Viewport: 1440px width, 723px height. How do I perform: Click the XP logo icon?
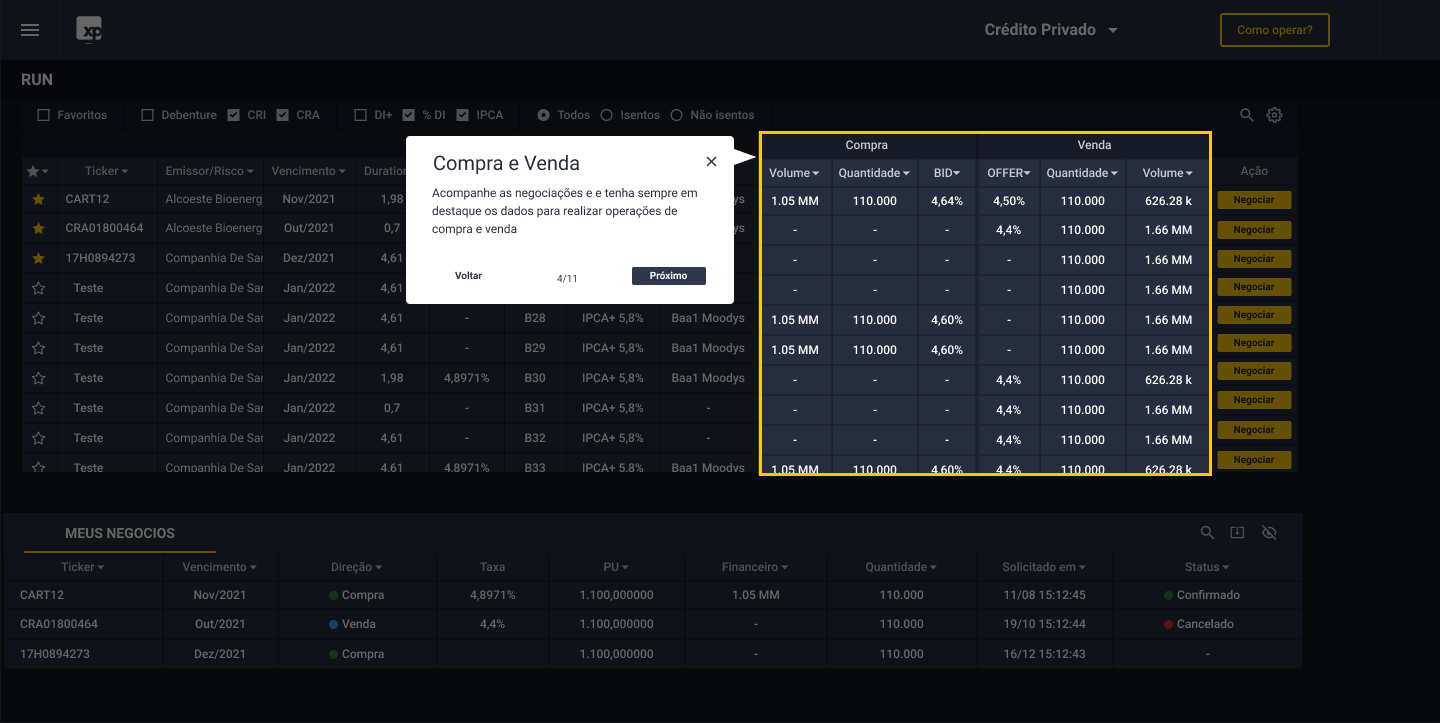90,30
